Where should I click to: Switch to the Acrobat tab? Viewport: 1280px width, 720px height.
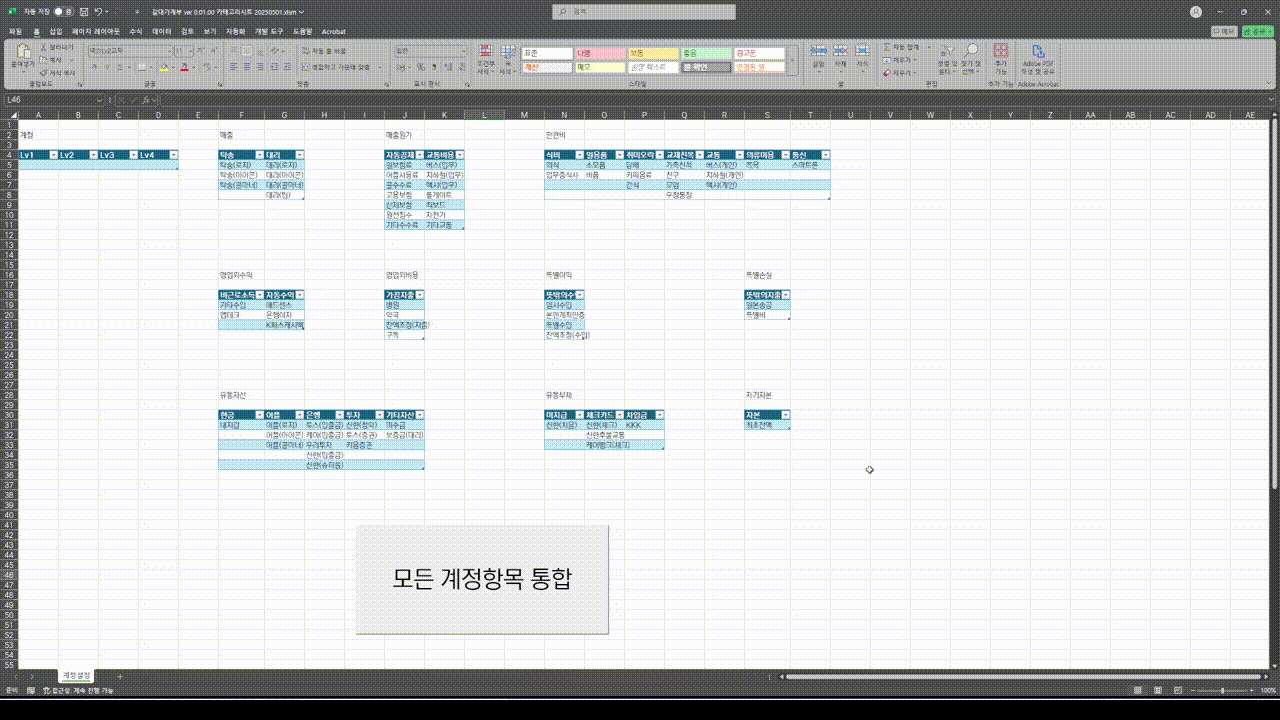click(333, 32)
